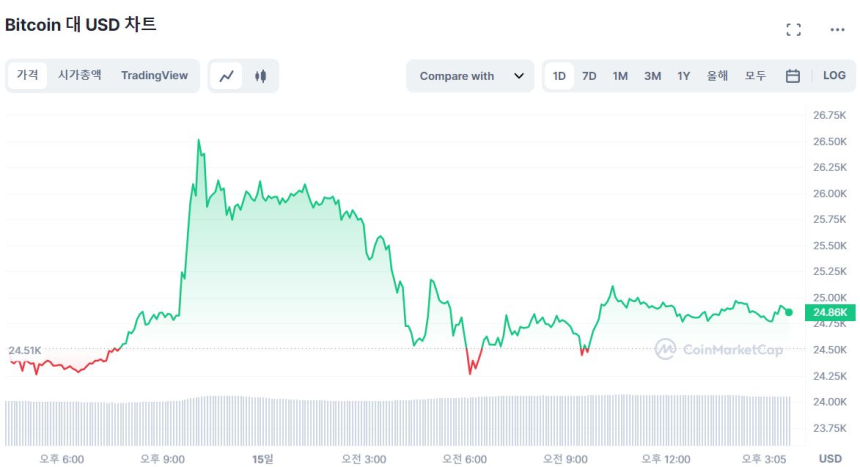This screenshot has width=860, height=467.
Task: Click the CoinMarketCap watermark logo
Action: click(x=719, y=349)
